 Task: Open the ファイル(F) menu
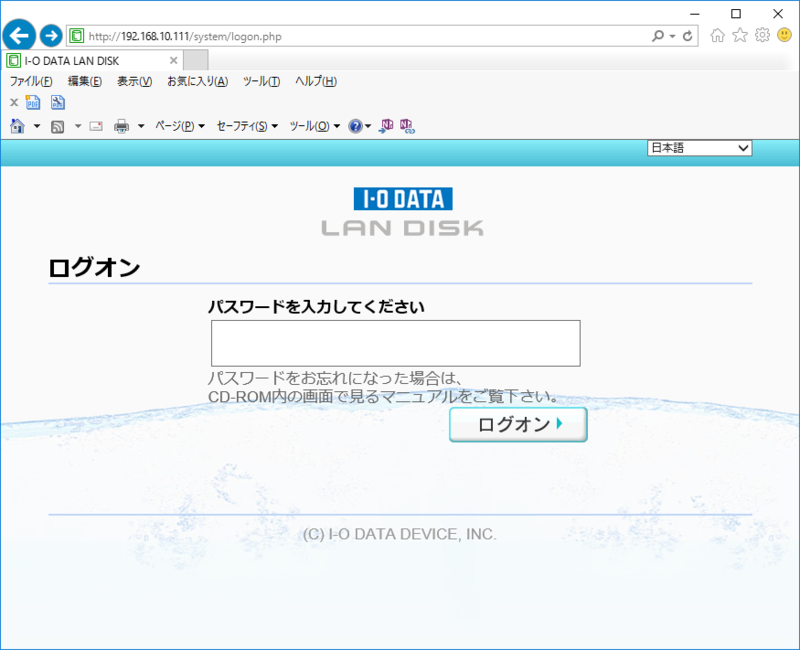pyautogui.click(x=31, y=81)
